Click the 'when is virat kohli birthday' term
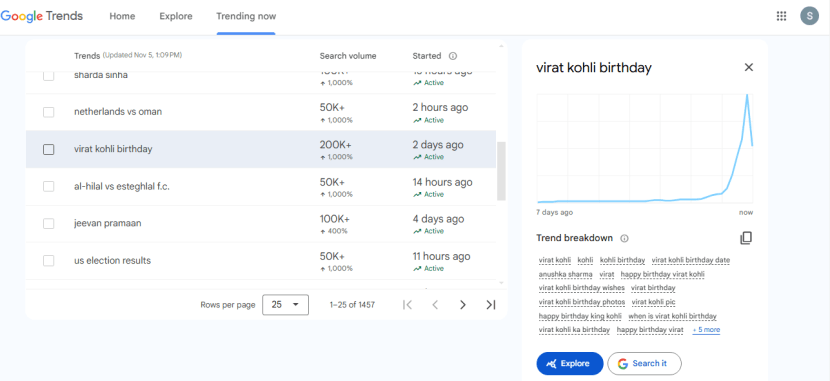The image size is (830, 381). [x=672, y=316]
